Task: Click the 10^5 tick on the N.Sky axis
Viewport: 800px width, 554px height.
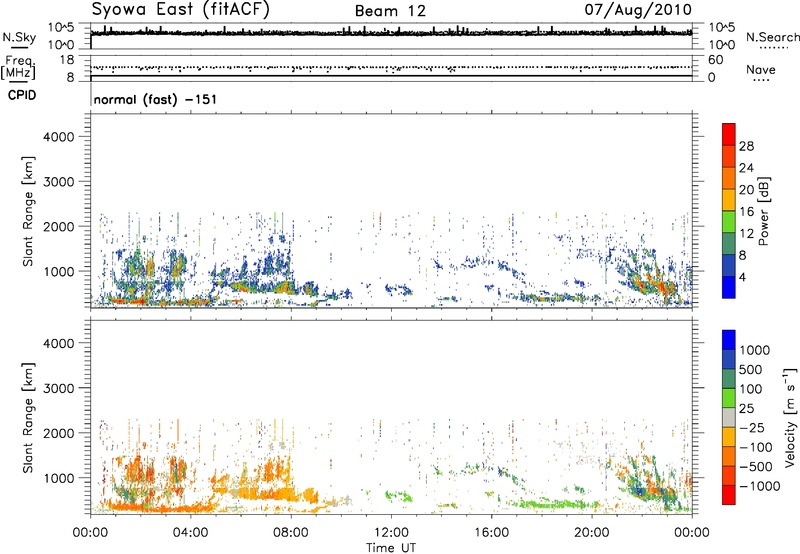Action: click(61, 27)
